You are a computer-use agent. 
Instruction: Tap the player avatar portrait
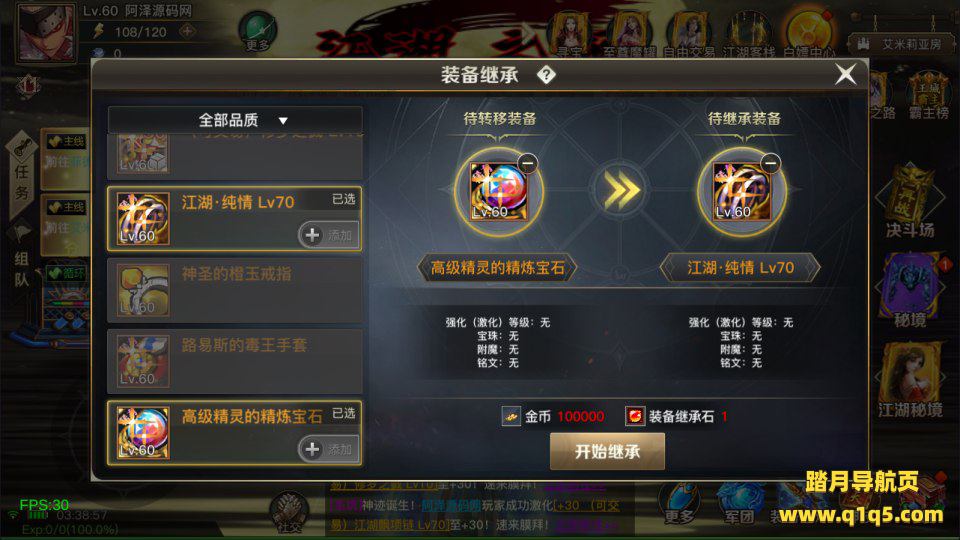click(x=47, y=32)
